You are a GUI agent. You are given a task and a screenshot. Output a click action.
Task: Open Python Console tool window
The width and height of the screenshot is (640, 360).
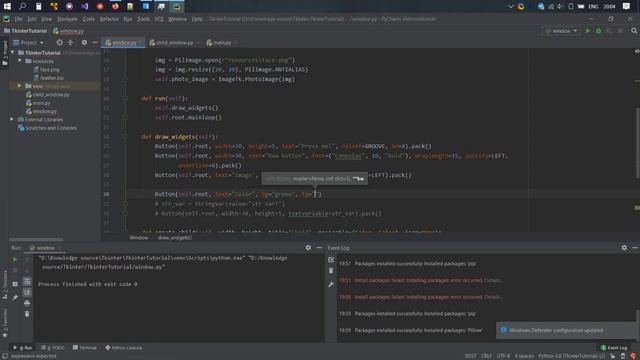click(123, 348)
